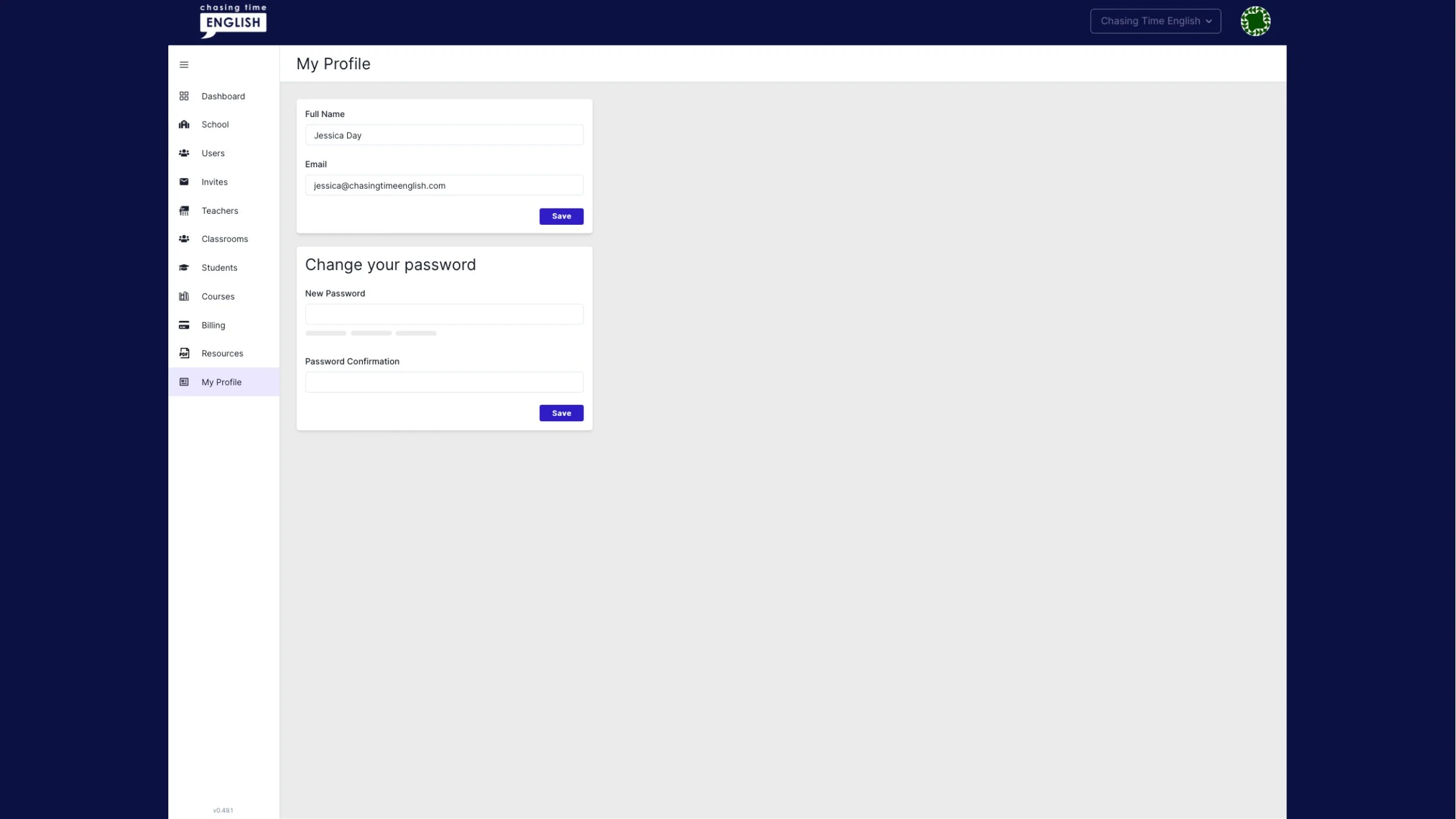Click the Teachers icon in sidebar
1456x819 pixels.
184,211
